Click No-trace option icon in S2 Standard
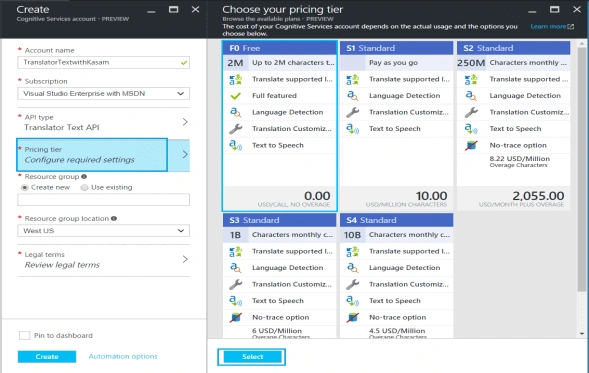This screenshot has height=373, width=589. pos(471,145)
